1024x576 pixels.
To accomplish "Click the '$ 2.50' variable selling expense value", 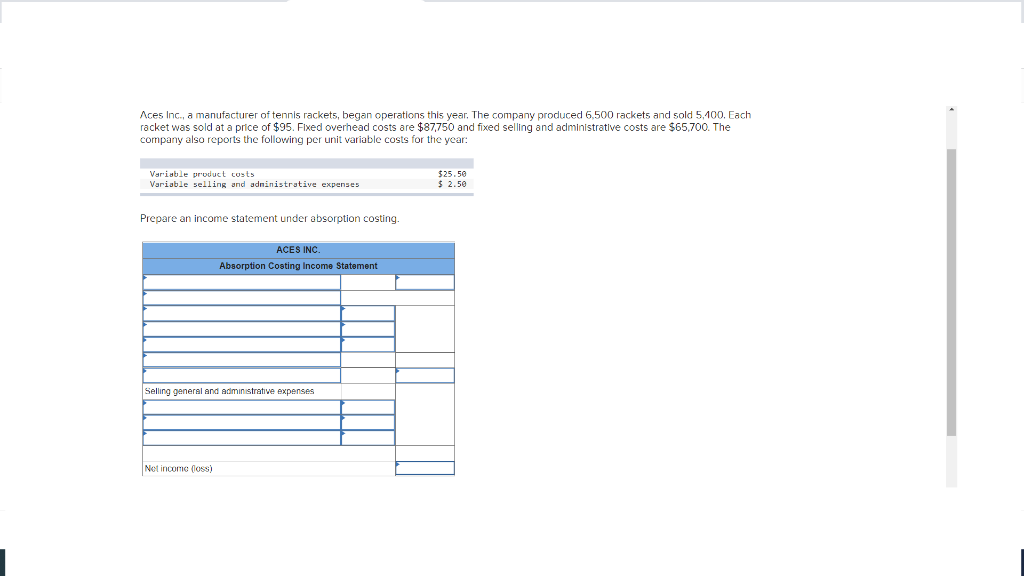I will tap(452, 184).
